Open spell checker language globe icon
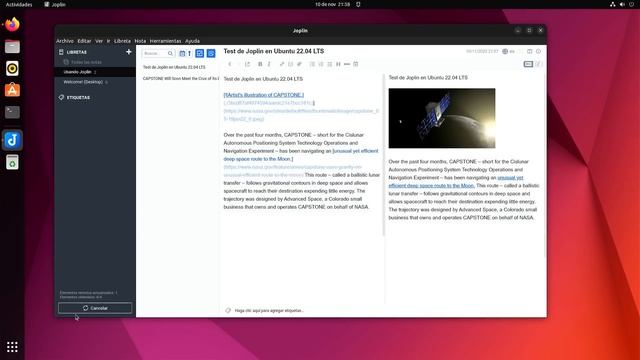 click(x=505, y=51)
